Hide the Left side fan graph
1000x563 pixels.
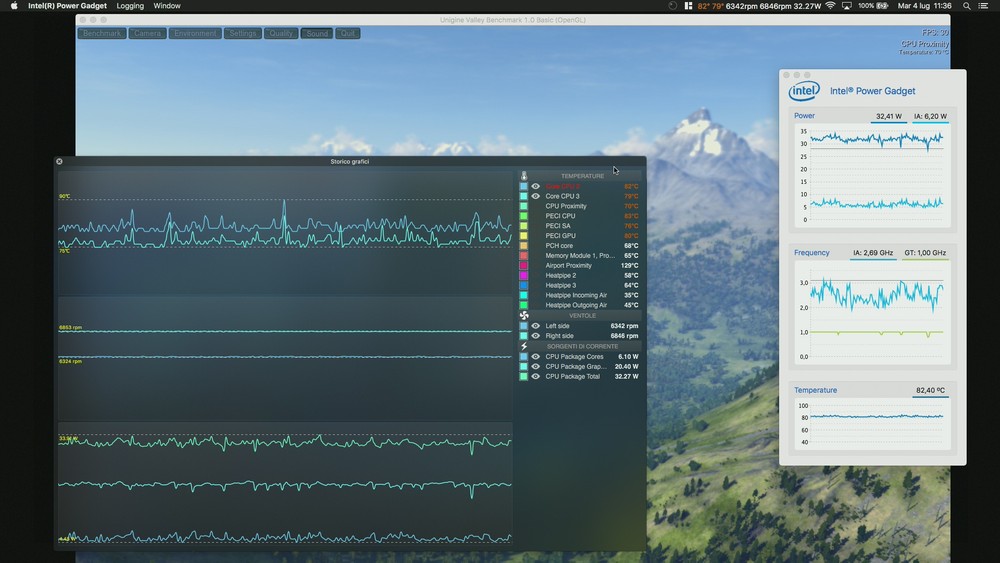[536, 326]
